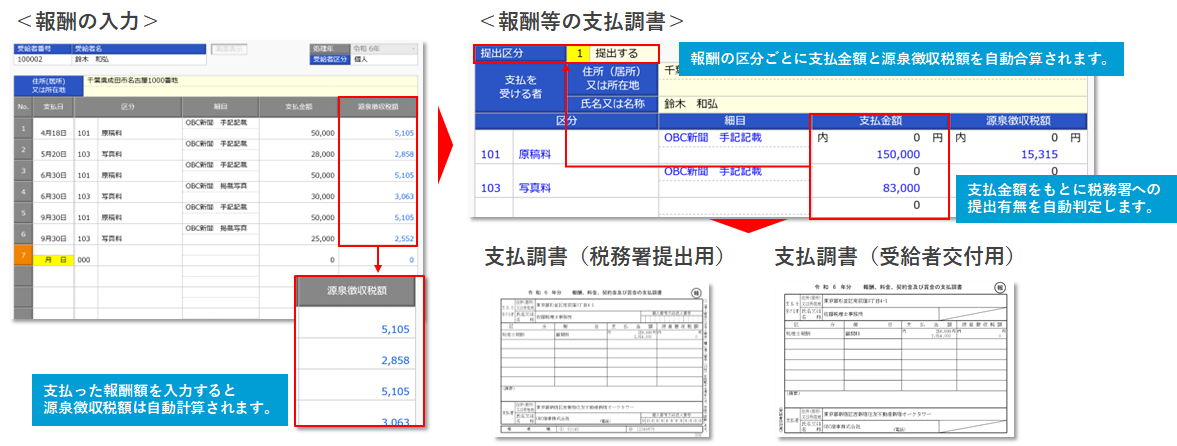Click the yellow 提出区分 code field showing 1
This screenshot has height=446, width=1177.
click(577, 54)
